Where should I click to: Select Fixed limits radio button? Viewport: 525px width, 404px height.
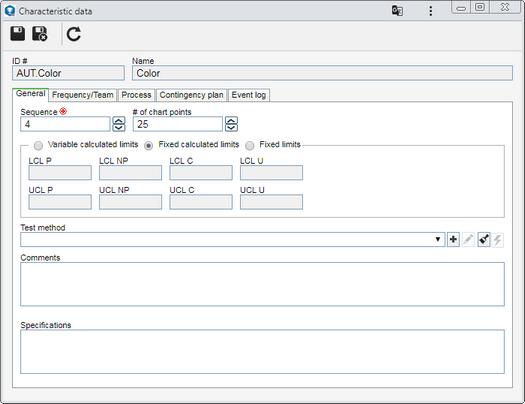point(250,145)
